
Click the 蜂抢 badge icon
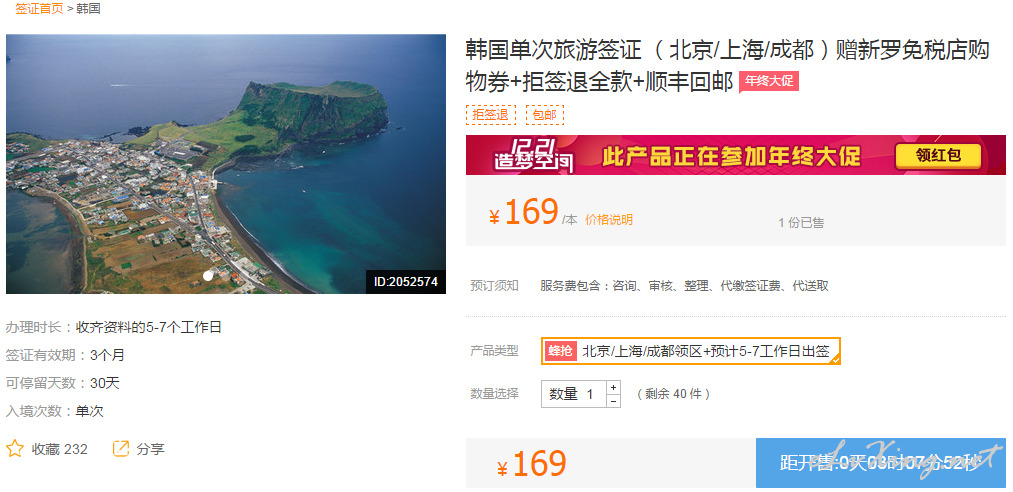coord(560,351)
